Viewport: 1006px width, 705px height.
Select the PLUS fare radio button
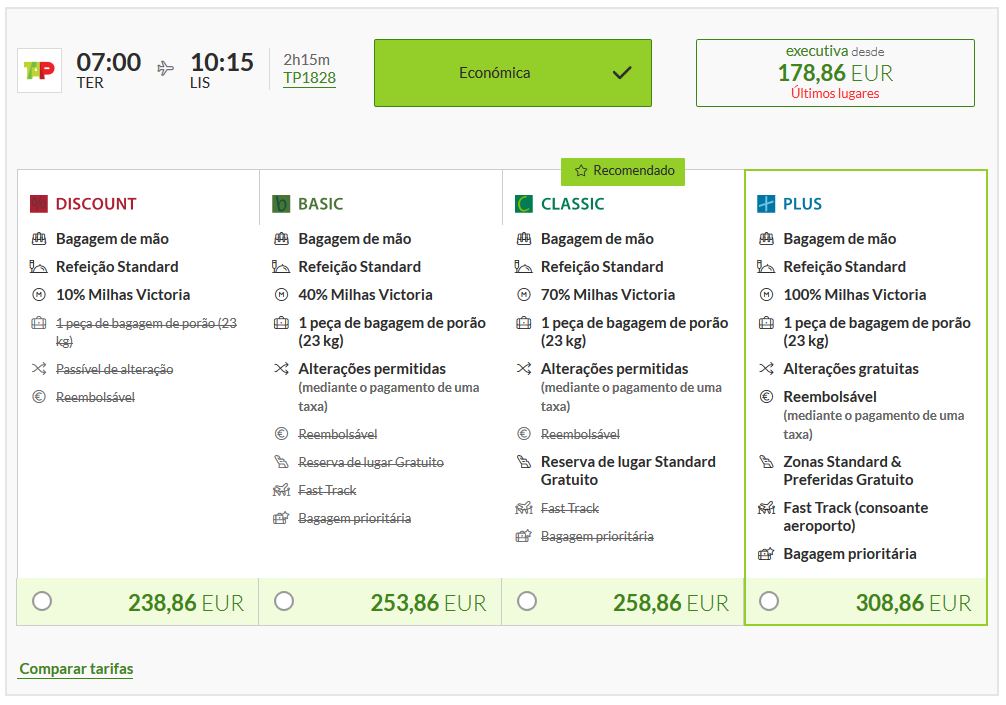pyautogui.click(x=768, y=601)
